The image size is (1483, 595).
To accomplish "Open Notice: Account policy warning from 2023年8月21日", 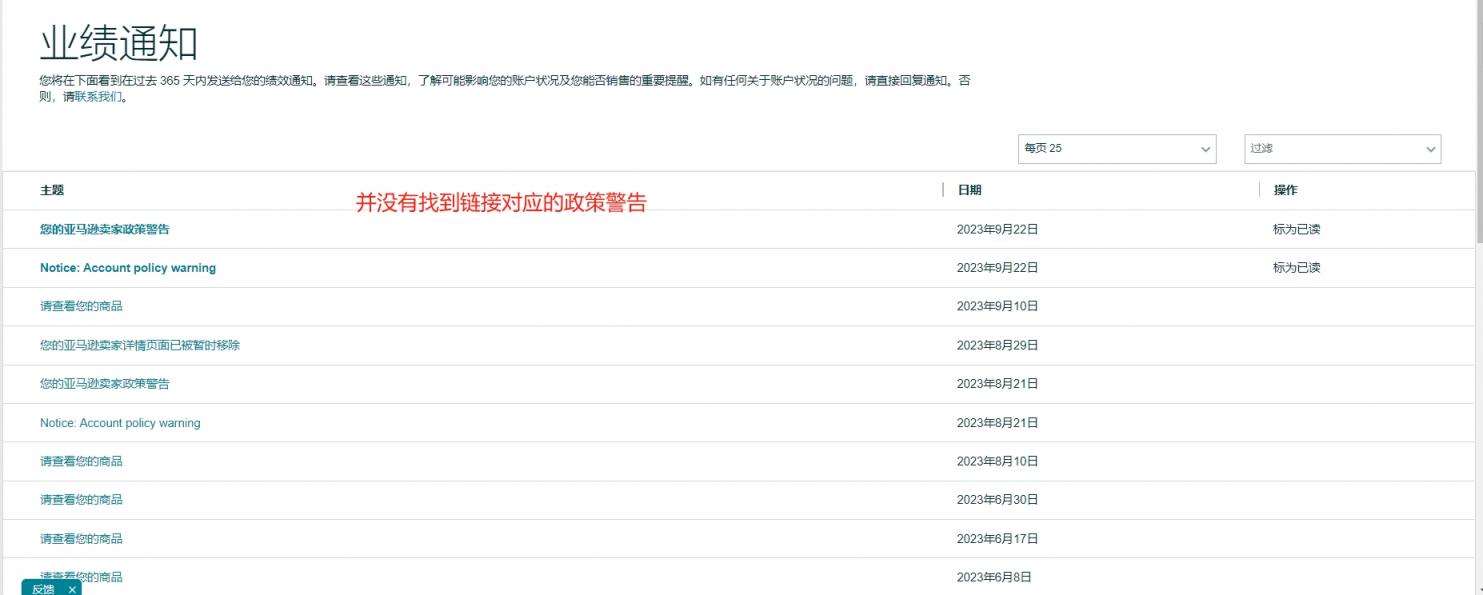I will click(120, 423).
